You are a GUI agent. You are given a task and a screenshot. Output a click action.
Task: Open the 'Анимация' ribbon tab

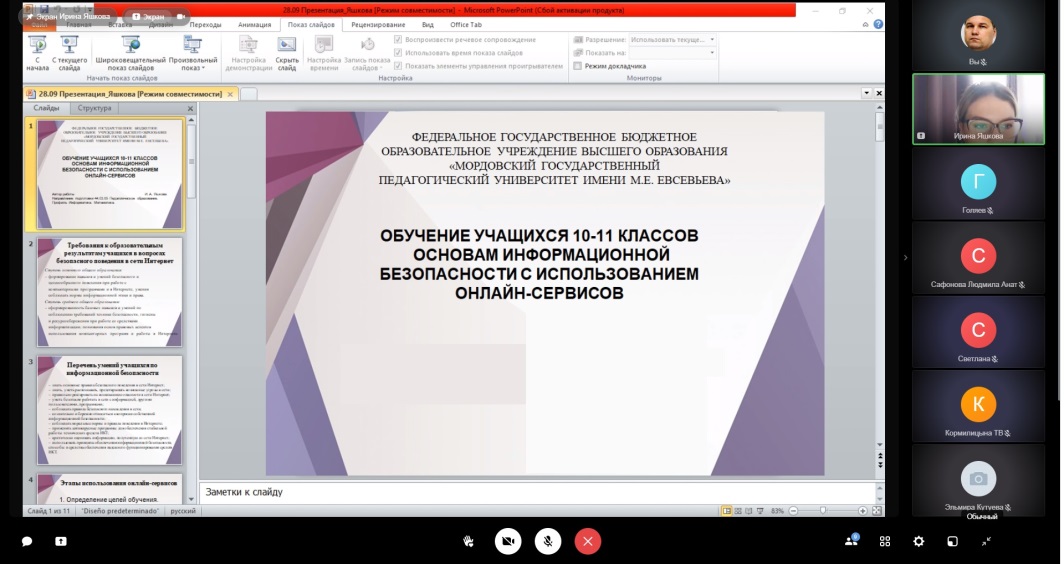[x=254, y=24]
